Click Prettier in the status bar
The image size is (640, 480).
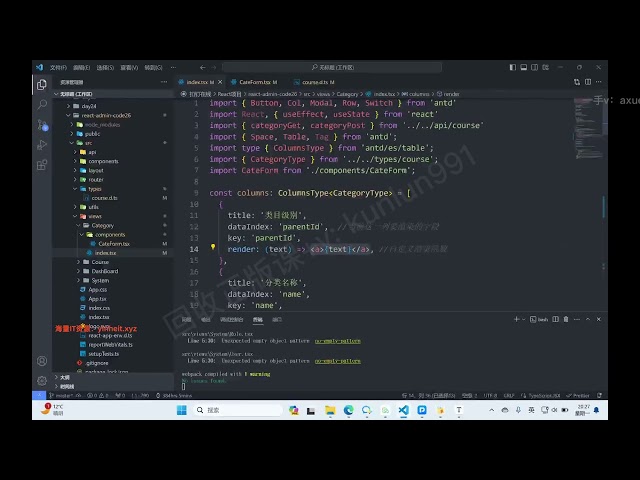578,395
